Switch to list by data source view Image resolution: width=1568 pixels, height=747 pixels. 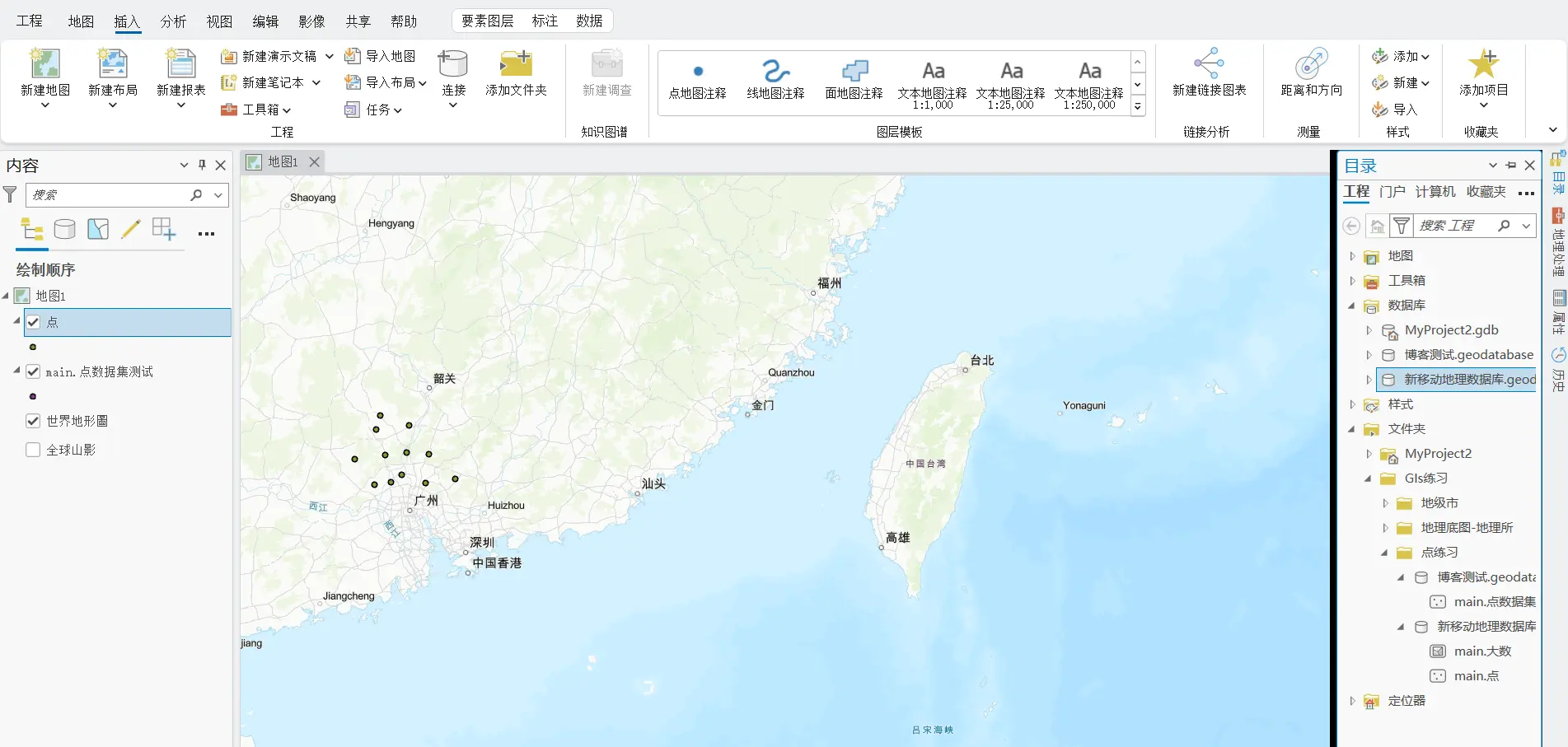[64, 229]
